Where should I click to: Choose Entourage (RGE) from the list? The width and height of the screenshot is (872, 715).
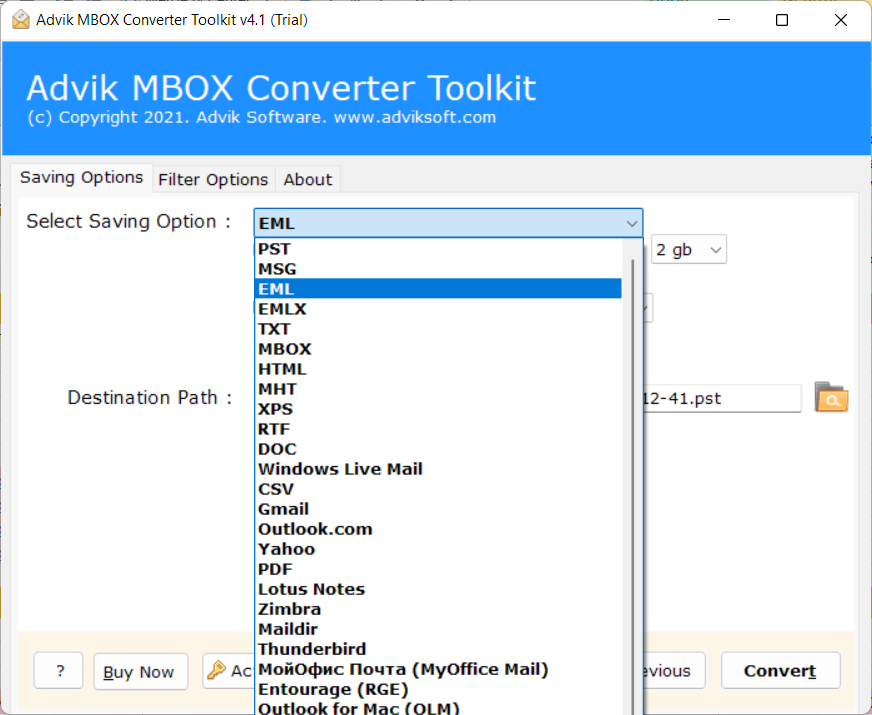click(x=438, y=689)
